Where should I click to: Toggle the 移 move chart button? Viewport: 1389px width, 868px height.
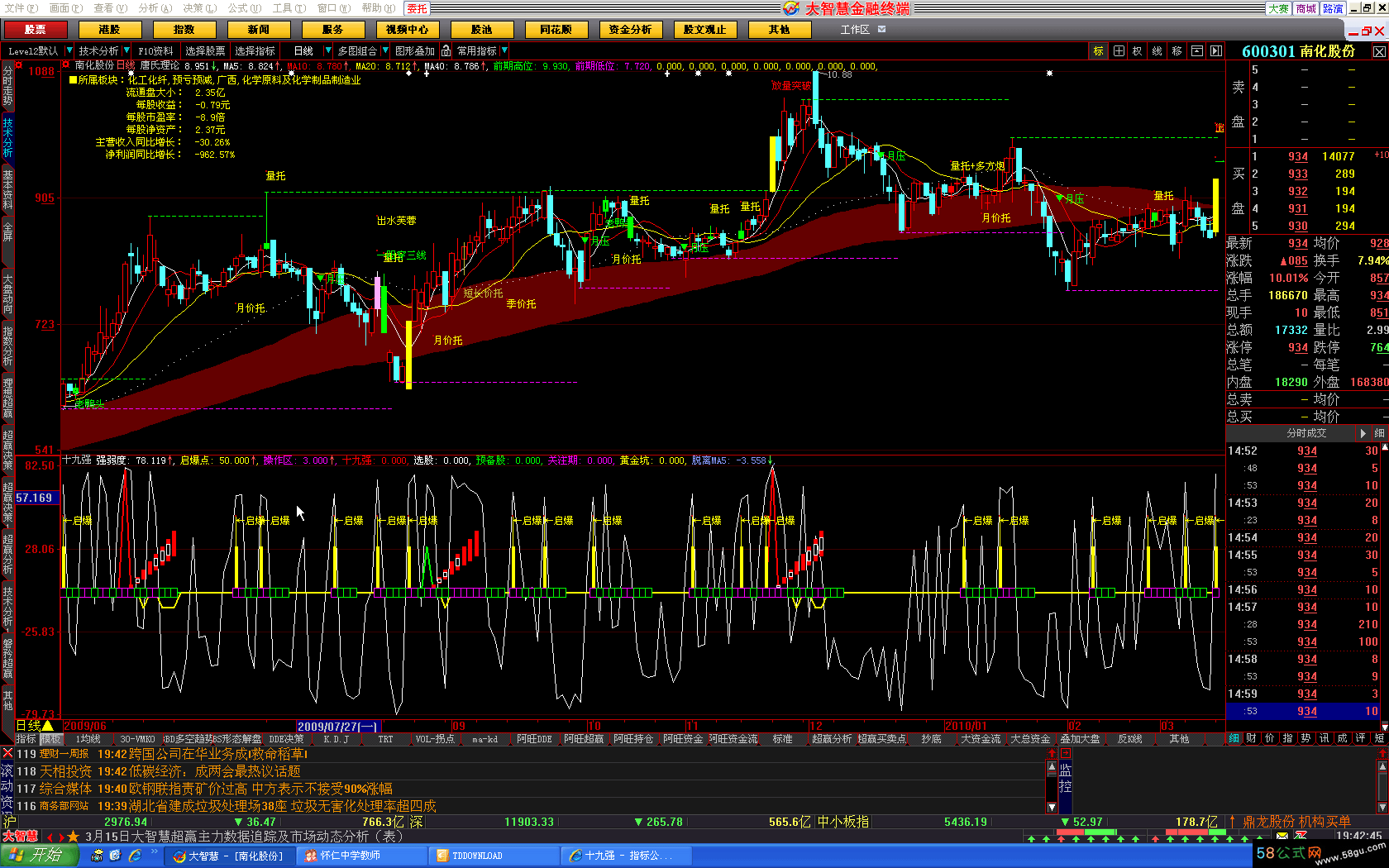coord(1177,51)
